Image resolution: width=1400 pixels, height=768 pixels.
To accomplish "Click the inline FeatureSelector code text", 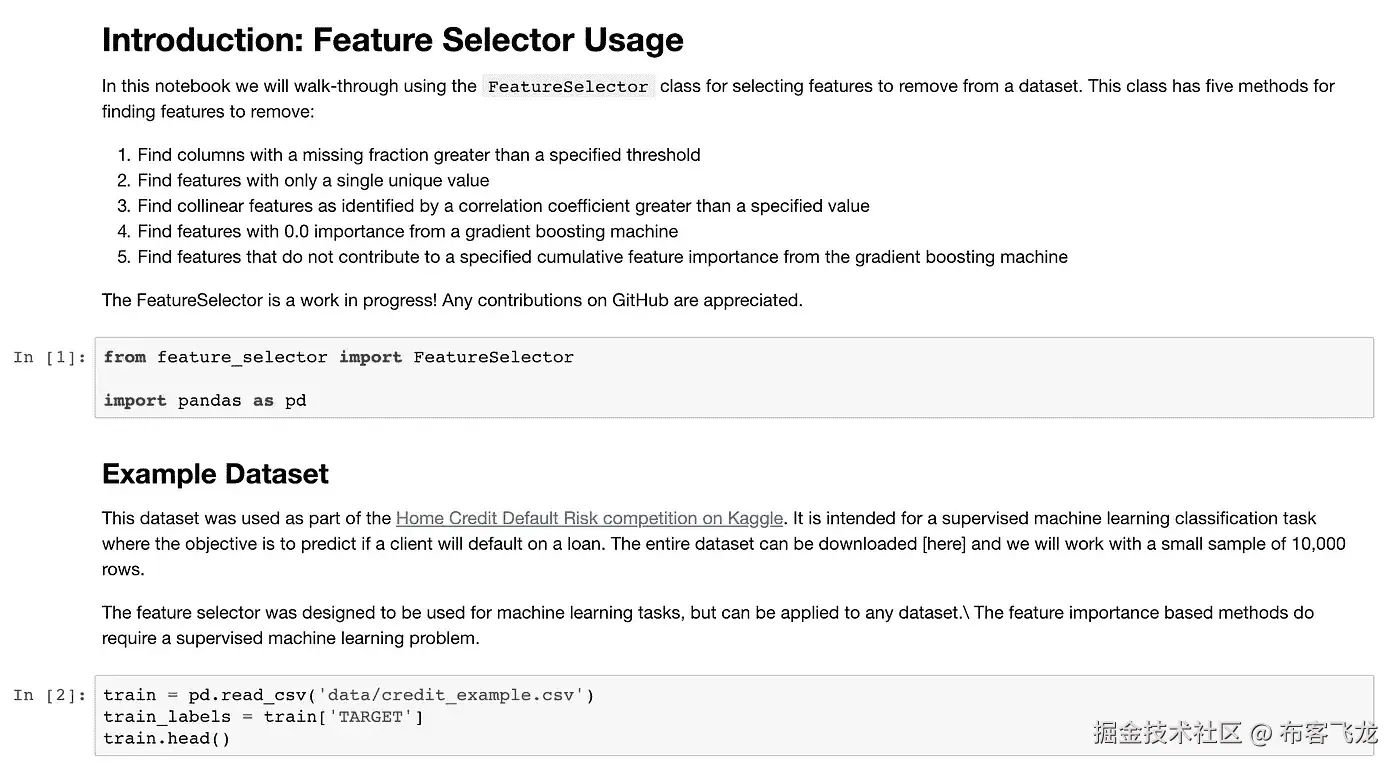I will pyautogui.click(x=568, y=87).
